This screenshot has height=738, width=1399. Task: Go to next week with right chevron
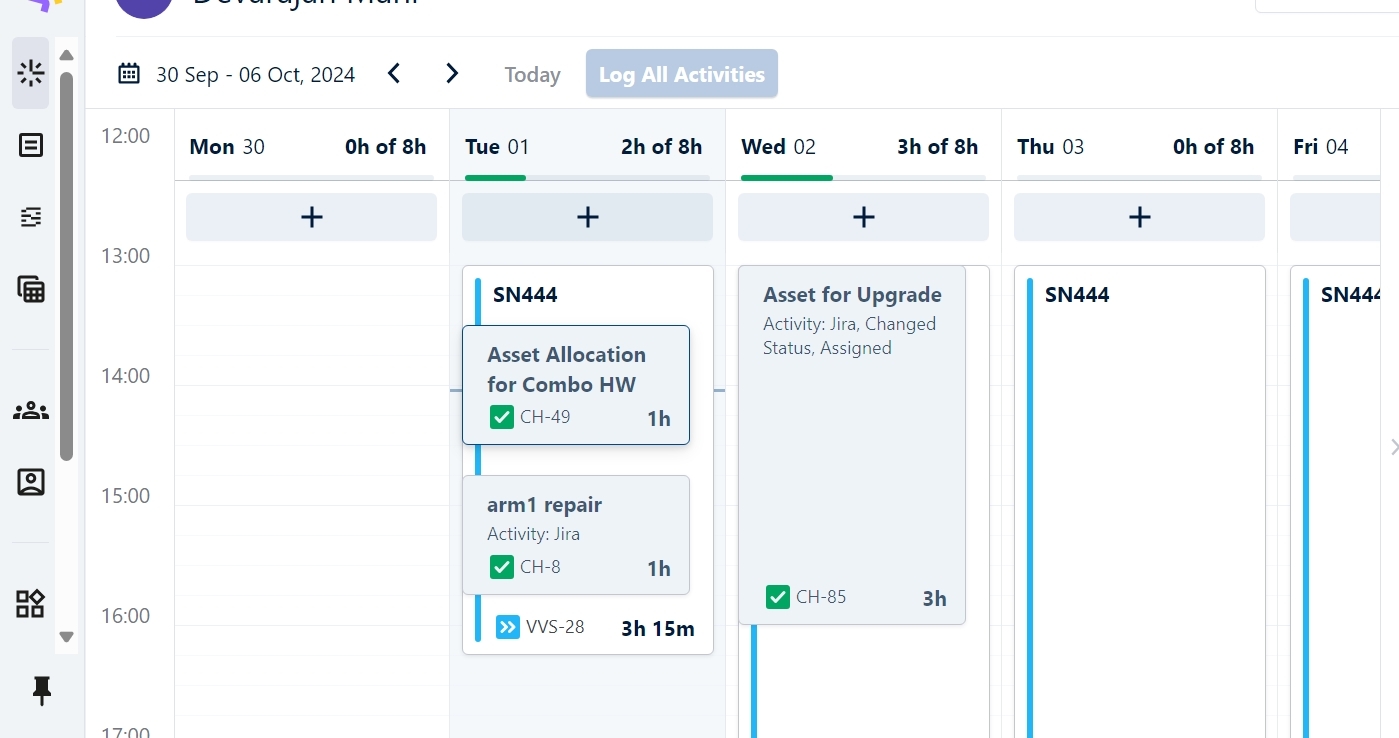point(452,73)
